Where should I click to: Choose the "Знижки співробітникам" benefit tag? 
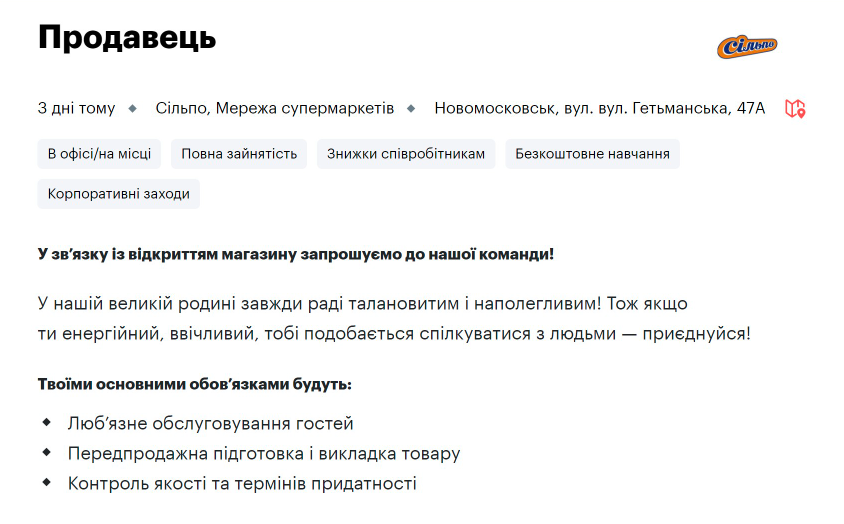pos(406,154)
